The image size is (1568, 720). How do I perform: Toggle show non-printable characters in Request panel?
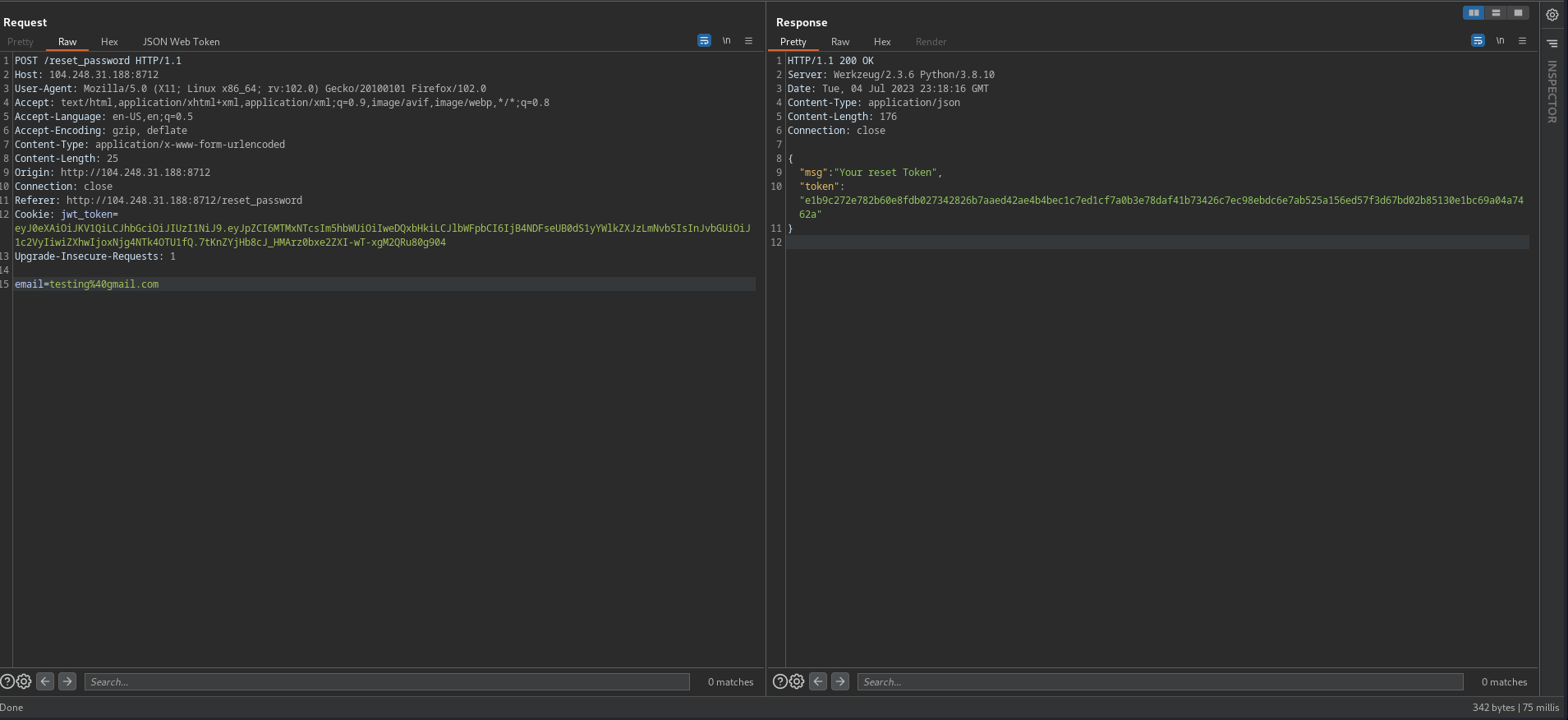726,40
